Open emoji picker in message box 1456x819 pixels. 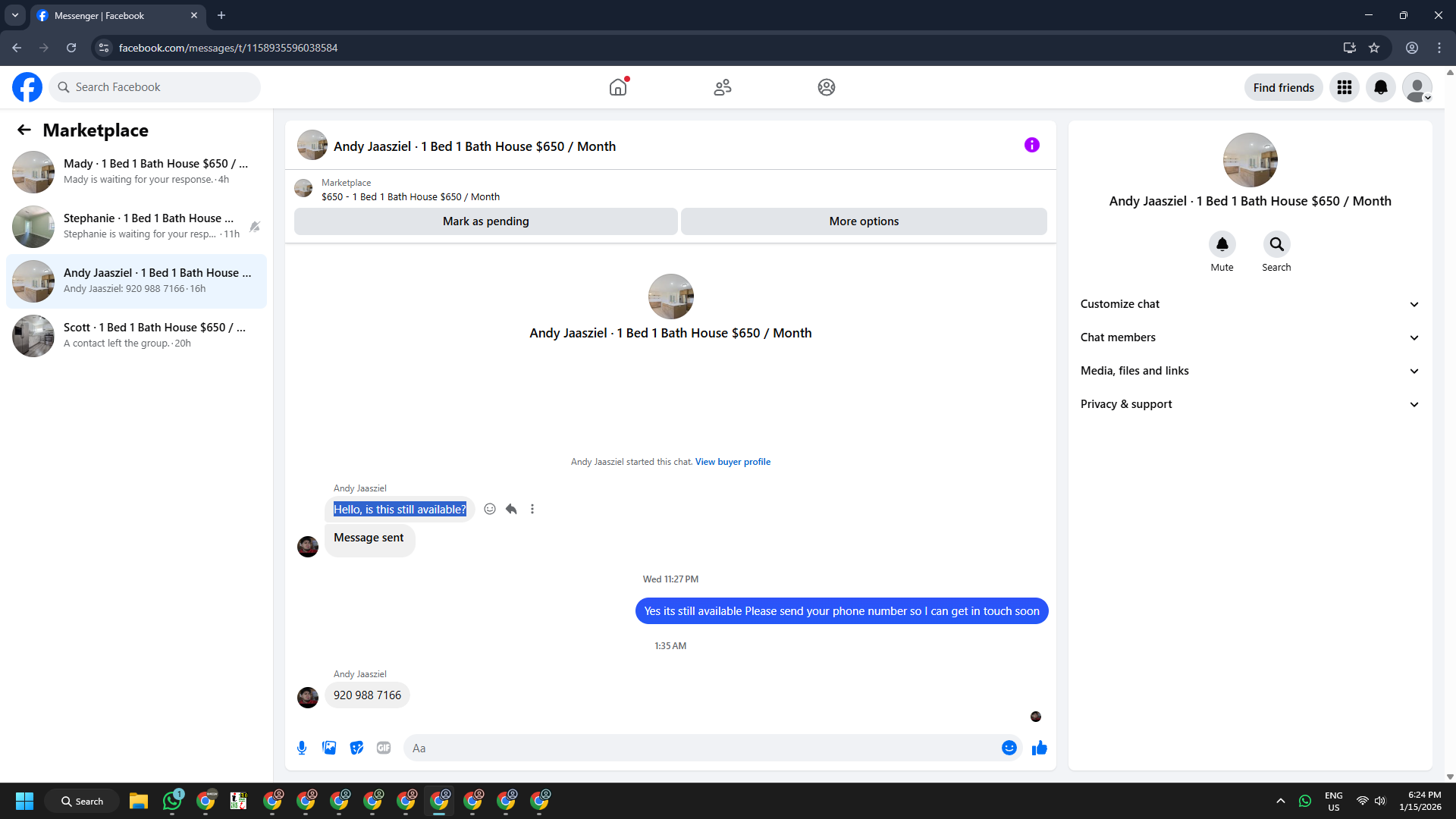click(1009, 748)
